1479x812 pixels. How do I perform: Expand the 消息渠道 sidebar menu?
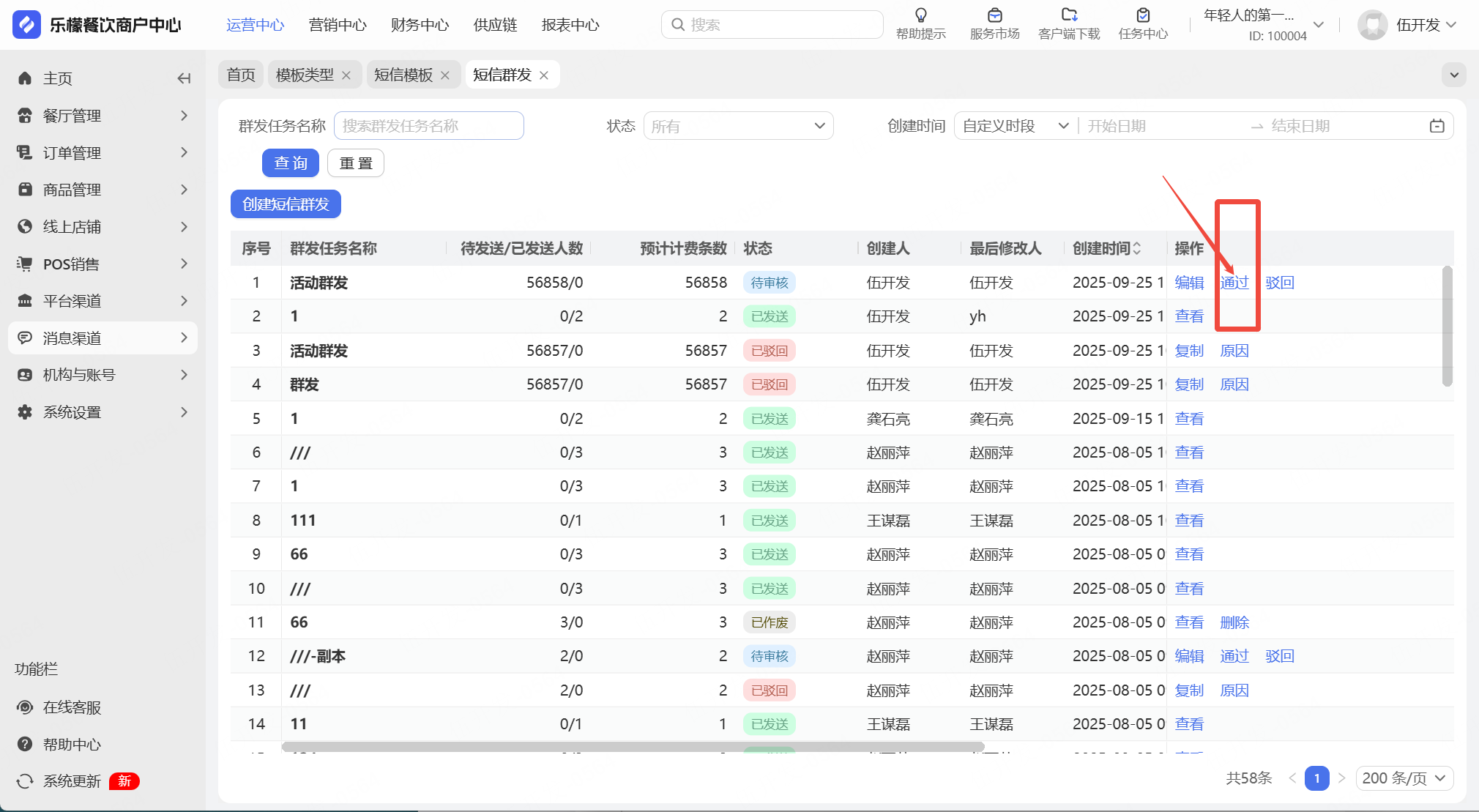click(x=103, y=338)
